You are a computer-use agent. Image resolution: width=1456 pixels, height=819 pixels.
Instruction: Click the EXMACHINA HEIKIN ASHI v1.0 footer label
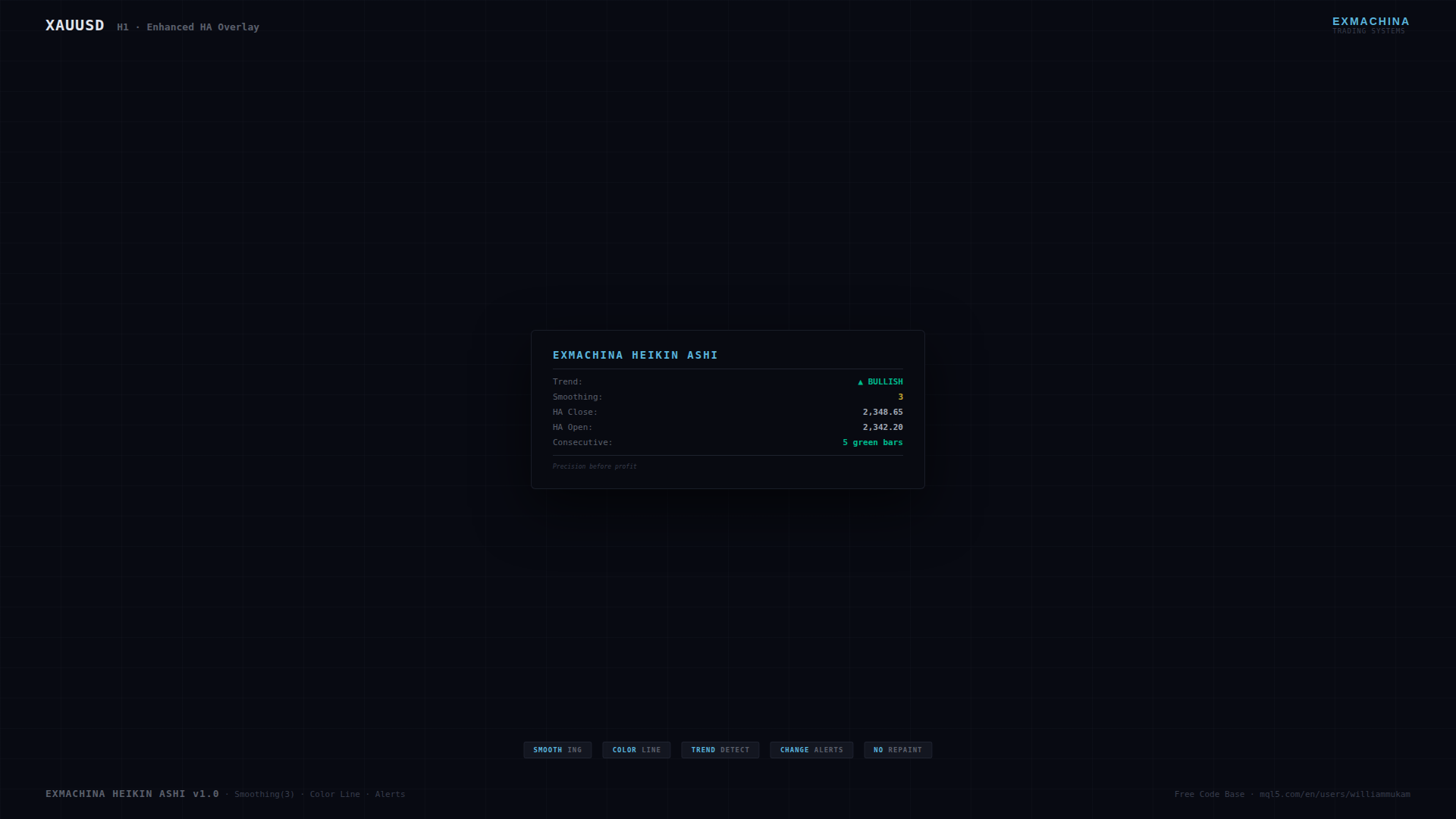coord(132,794)
